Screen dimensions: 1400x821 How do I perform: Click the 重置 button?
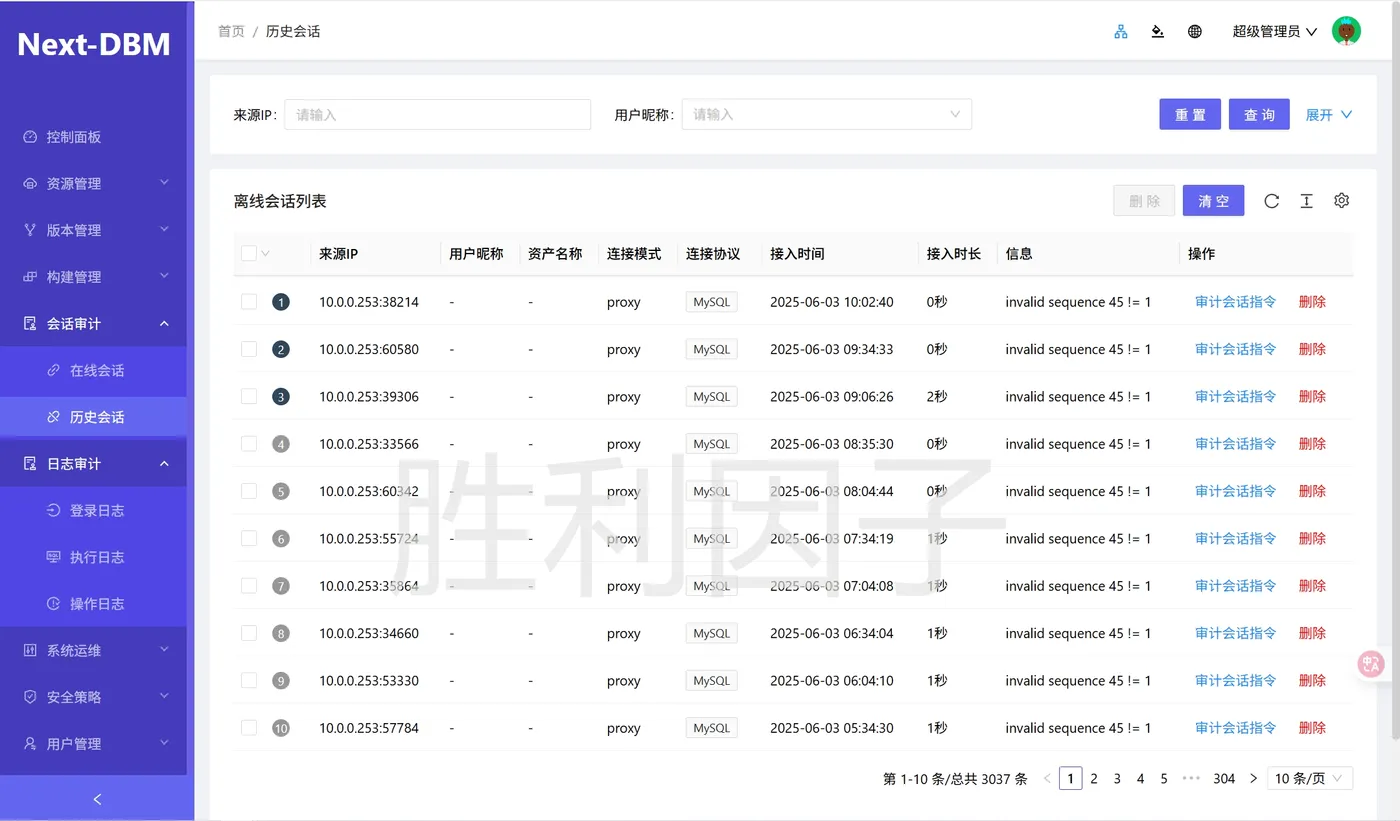pyautogui.click(x=1190, y=114)
